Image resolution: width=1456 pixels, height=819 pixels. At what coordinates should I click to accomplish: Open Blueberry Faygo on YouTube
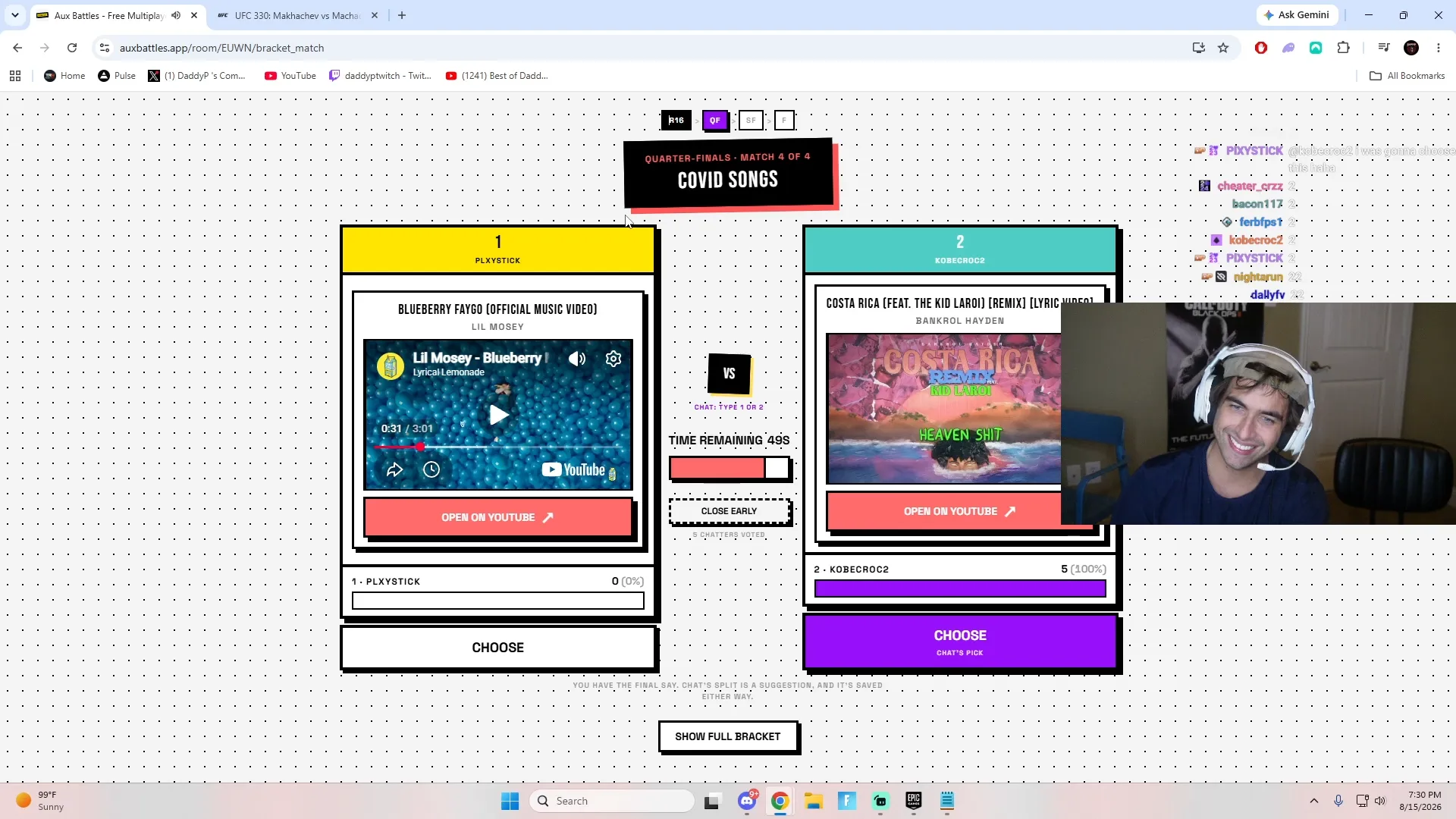tap(498, 517)
